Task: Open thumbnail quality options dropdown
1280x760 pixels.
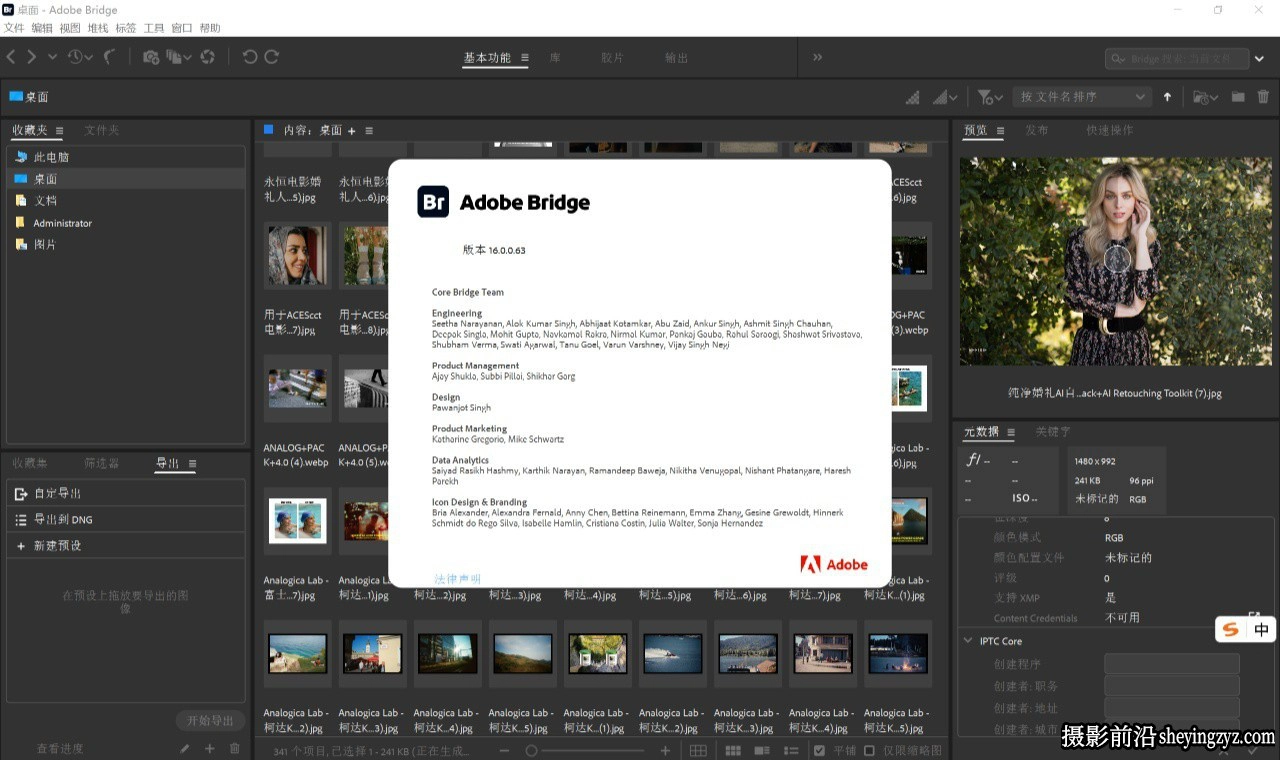Action: (x=945, y=97)
